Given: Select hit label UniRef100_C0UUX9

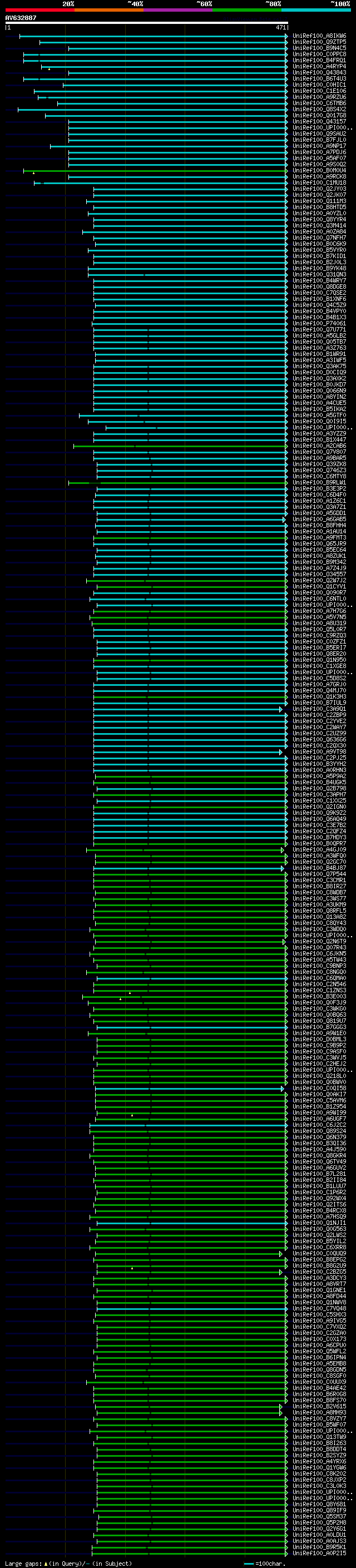Looking at the screenshot, I should [319, 1382].
